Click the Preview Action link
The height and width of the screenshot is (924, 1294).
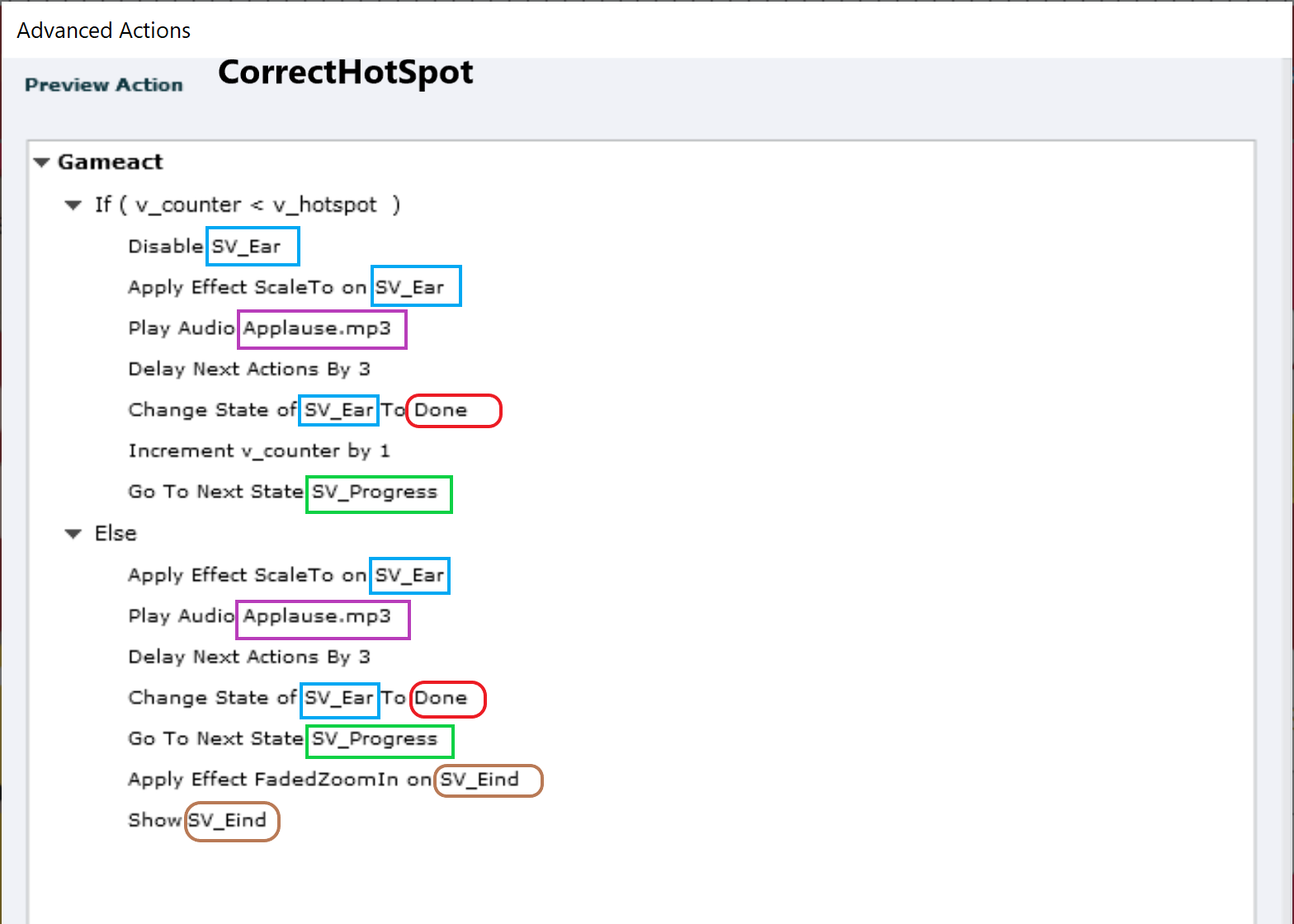click(103, 85)
